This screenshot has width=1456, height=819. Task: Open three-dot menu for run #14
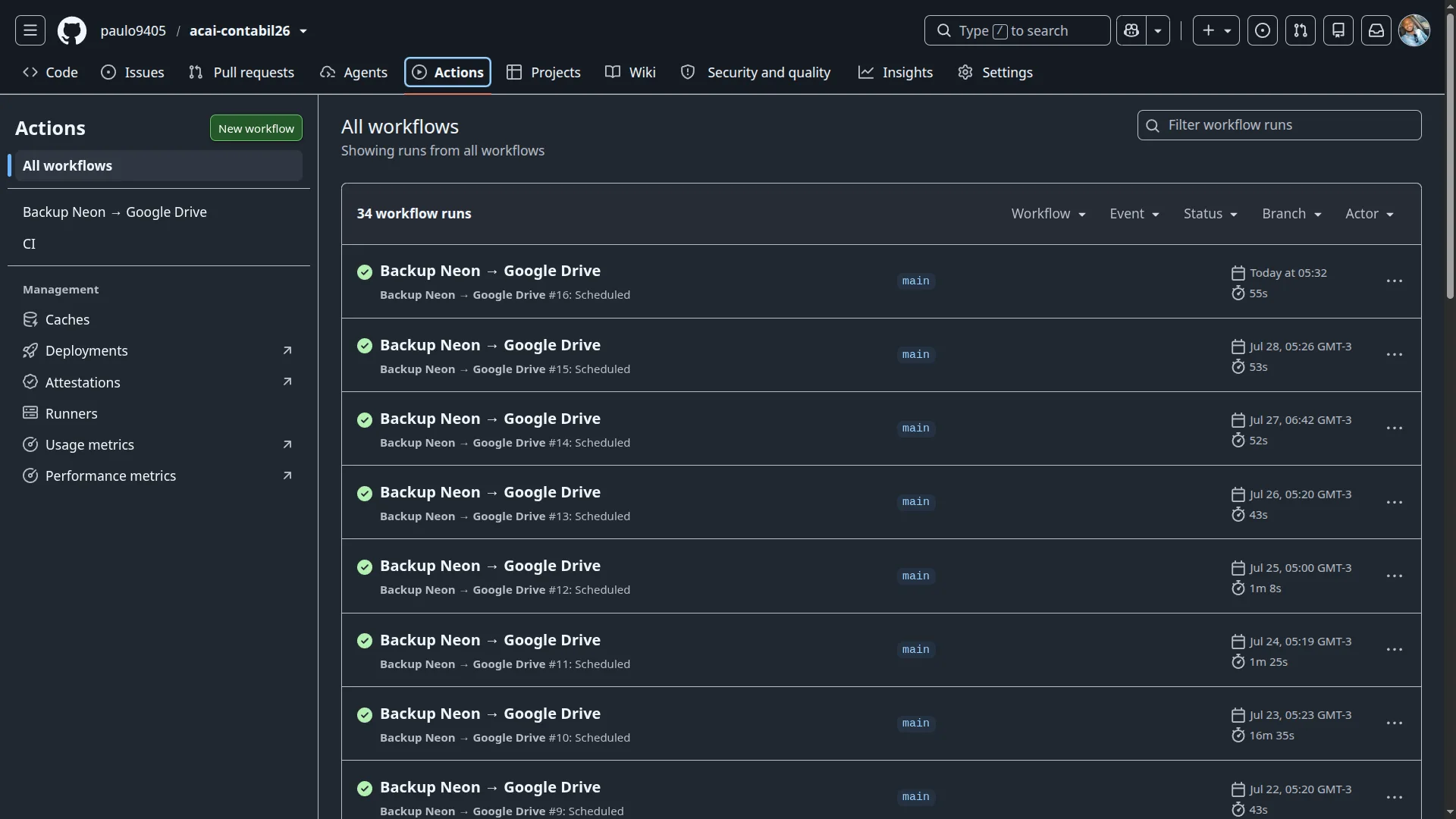tap(1394, 428)
